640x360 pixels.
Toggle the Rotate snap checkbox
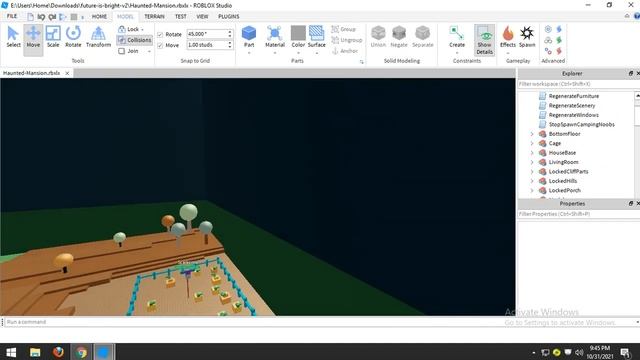[160, 34]
